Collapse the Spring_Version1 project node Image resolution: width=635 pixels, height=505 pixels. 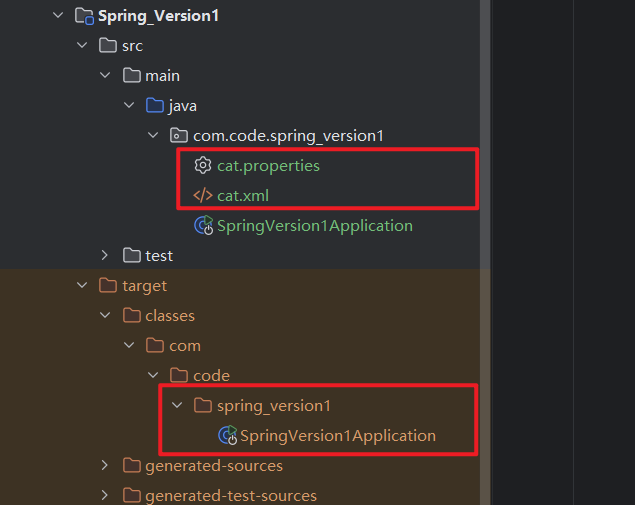[58, 15]
